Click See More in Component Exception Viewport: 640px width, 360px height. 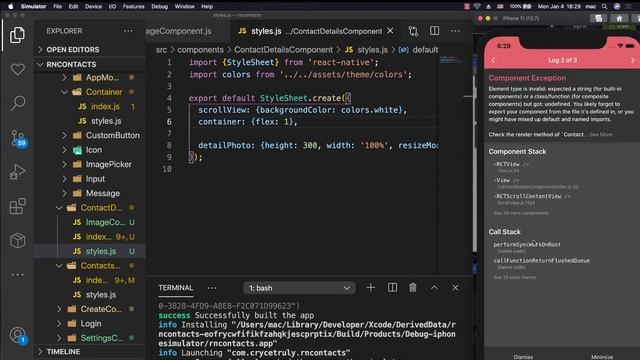600,135
